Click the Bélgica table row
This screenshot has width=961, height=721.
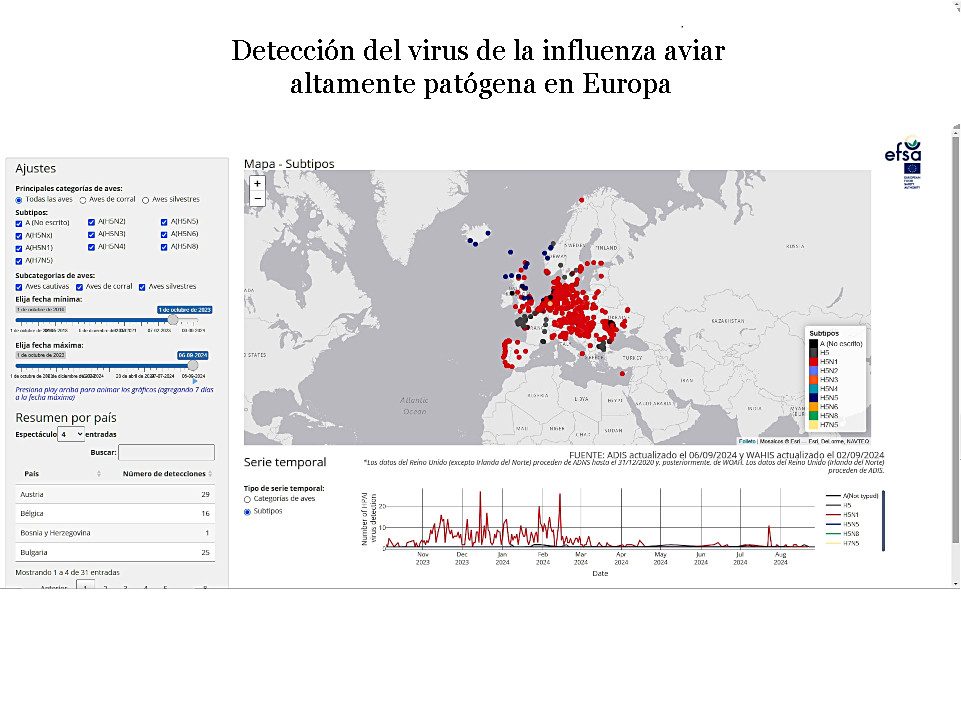[x=115, y=513]
